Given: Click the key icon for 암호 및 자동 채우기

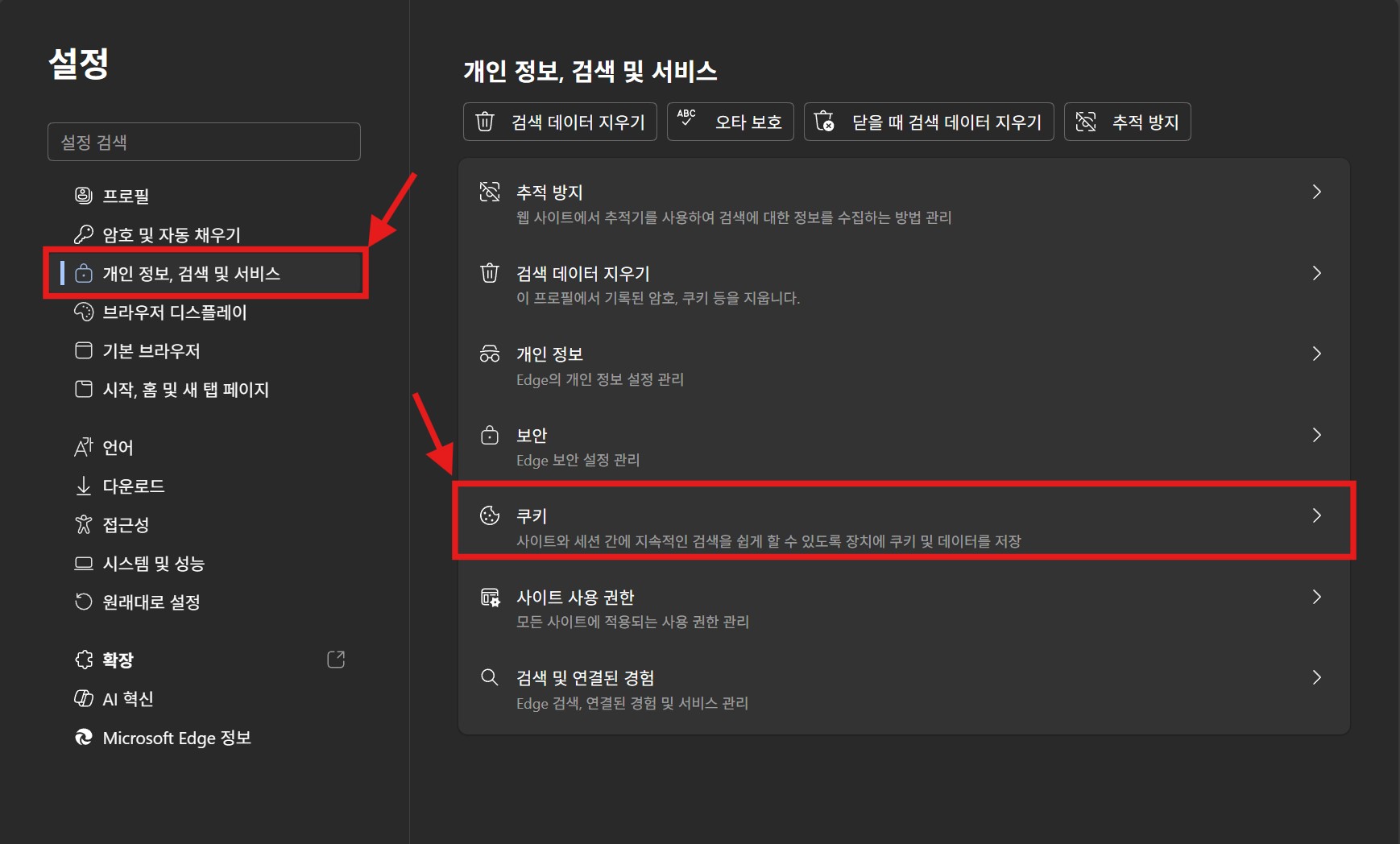Looking at the screenshot, I should pyautogui.click(x=83, y=234).
